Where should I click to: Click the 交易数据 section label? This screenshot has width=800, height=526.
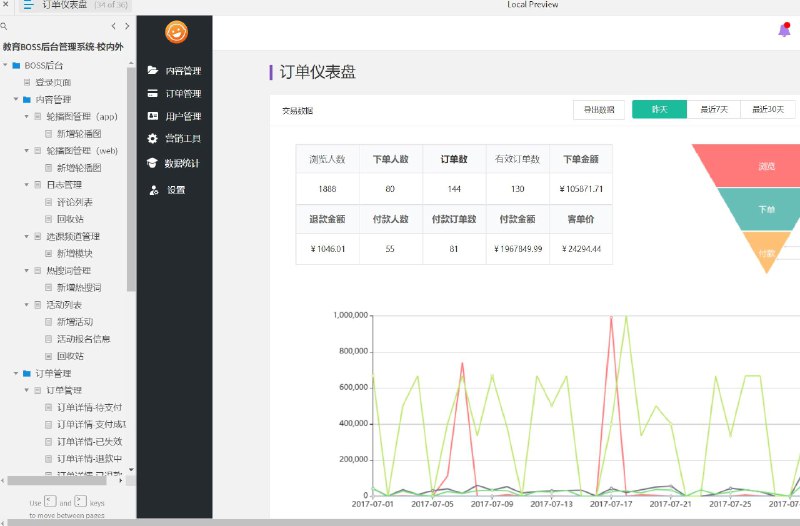(297, 111)
